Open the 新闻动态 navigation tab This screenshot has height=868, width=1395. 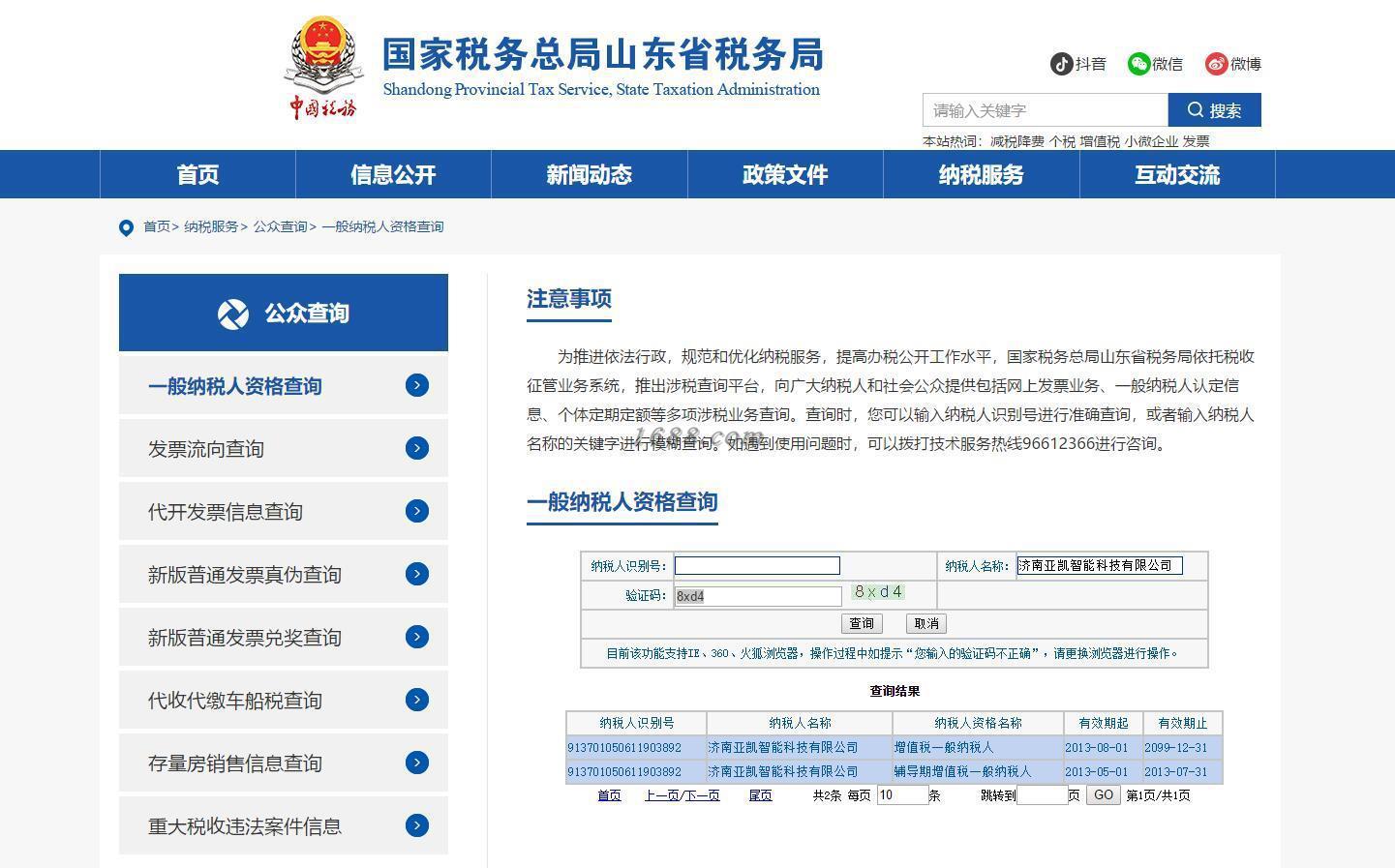click(589, 174)
